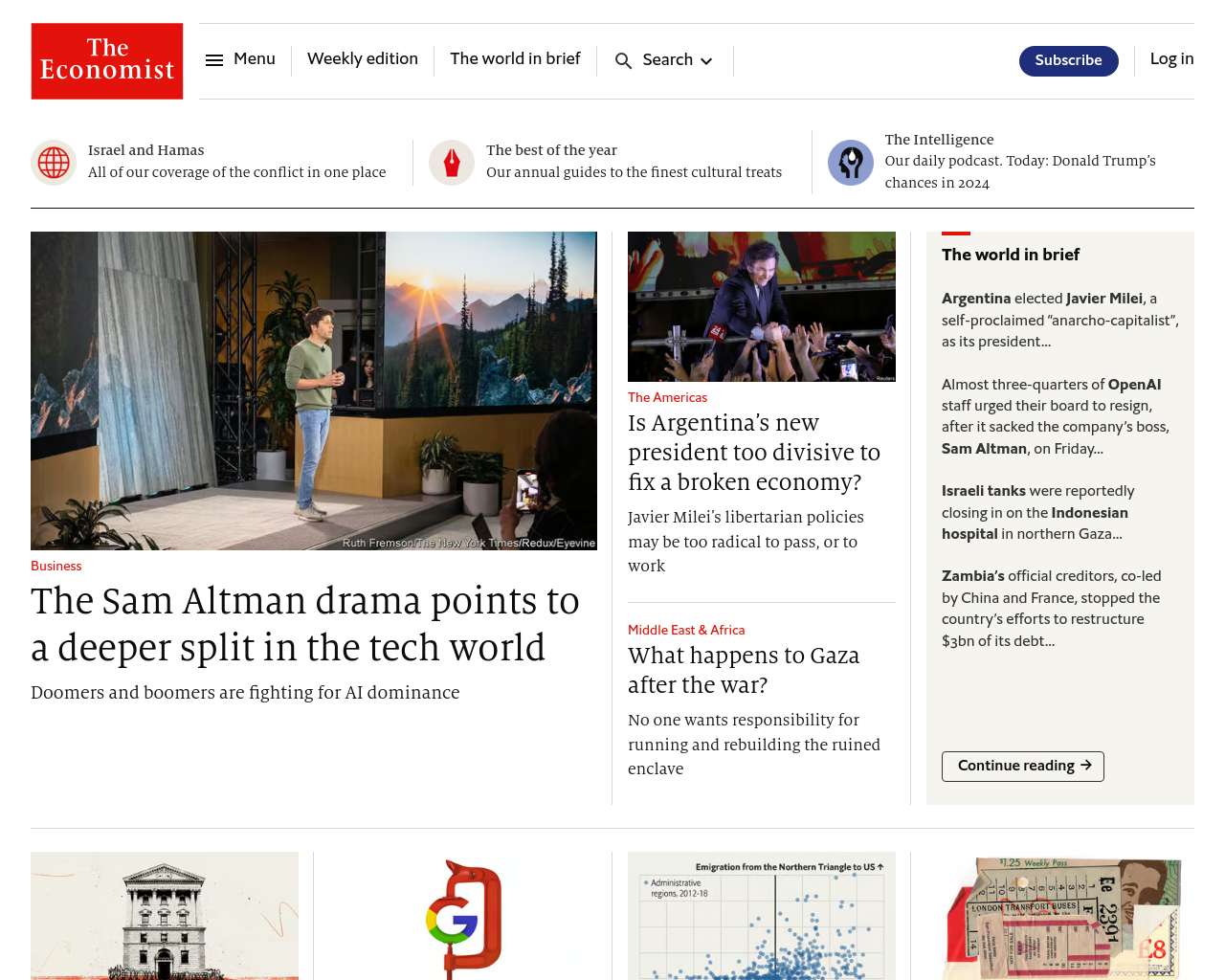Select the Business section label
The image size is (1225, 980).
click(x=56, y=567)
